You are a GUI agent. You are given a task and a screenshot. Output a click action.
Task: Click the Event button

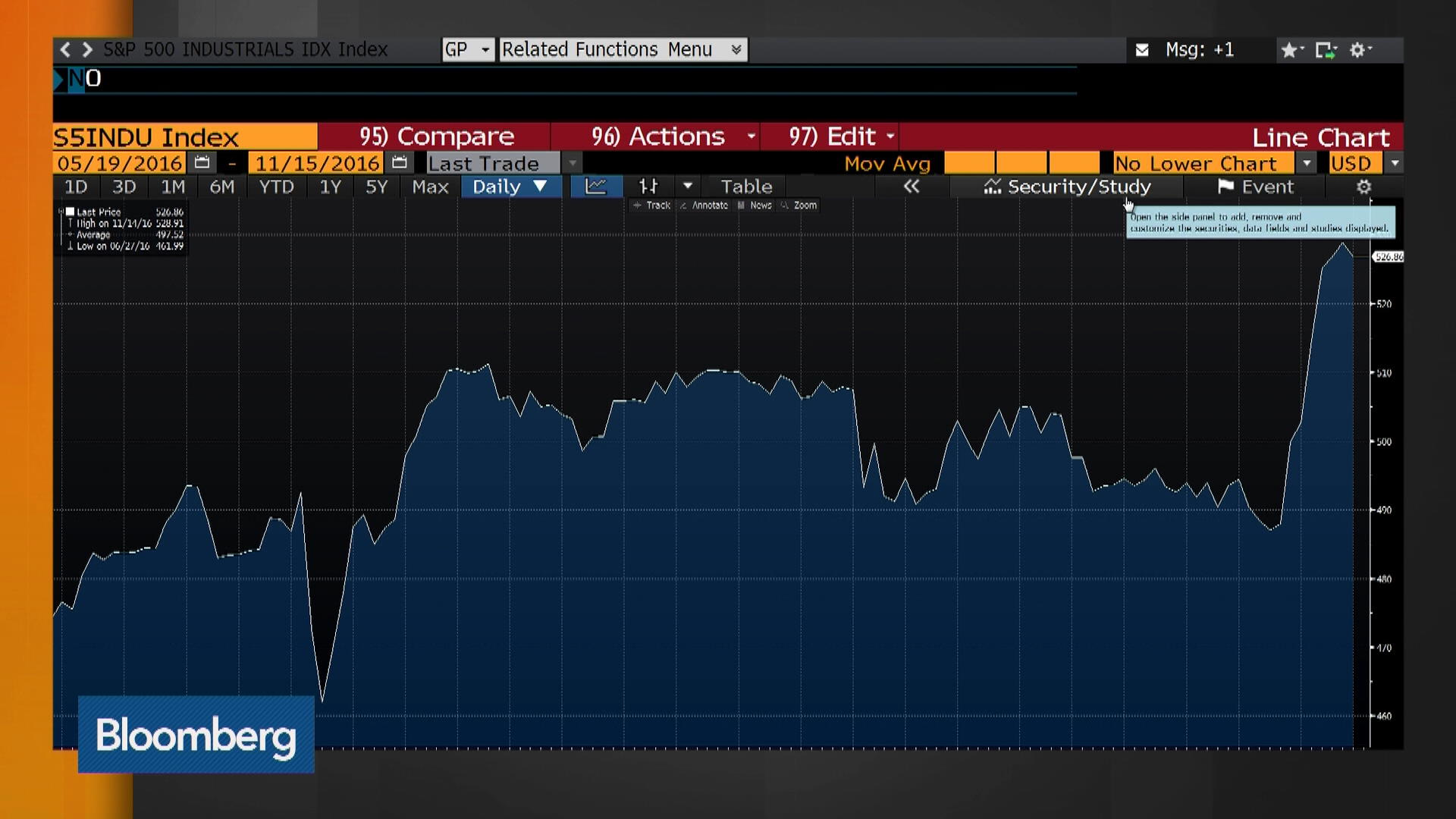[1256, 187]
